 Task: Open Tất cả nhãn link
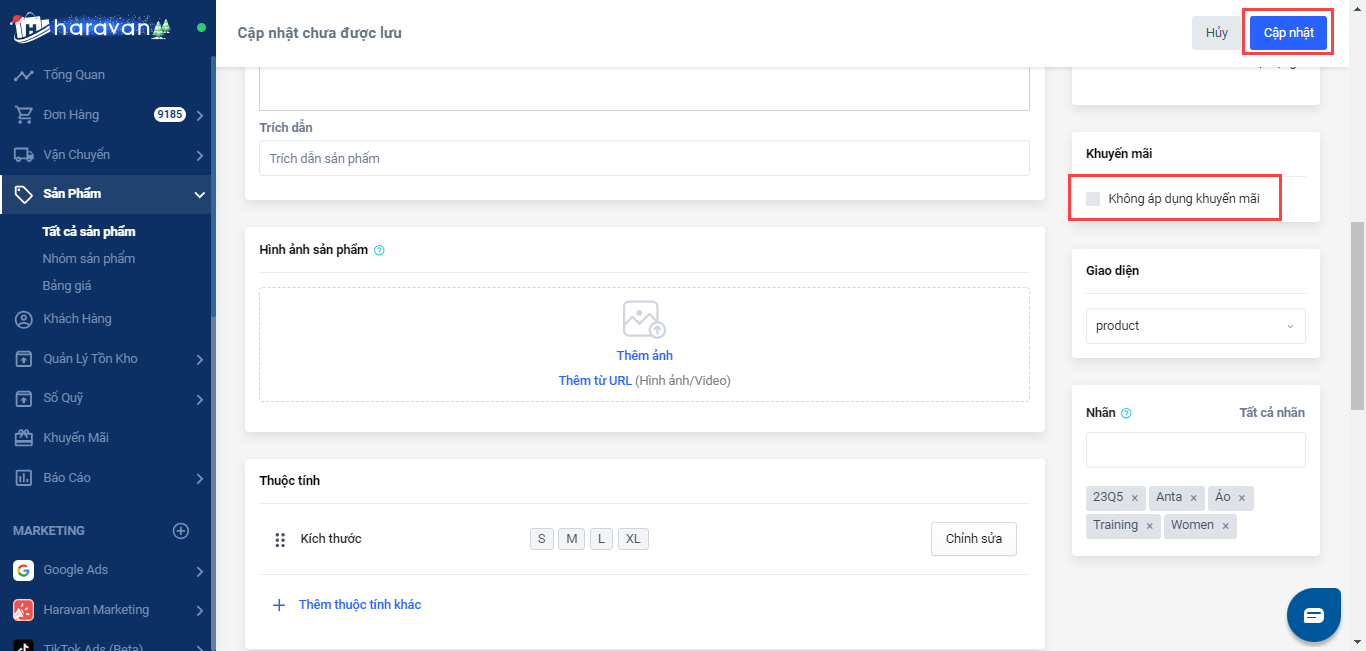coord(1272,413)
